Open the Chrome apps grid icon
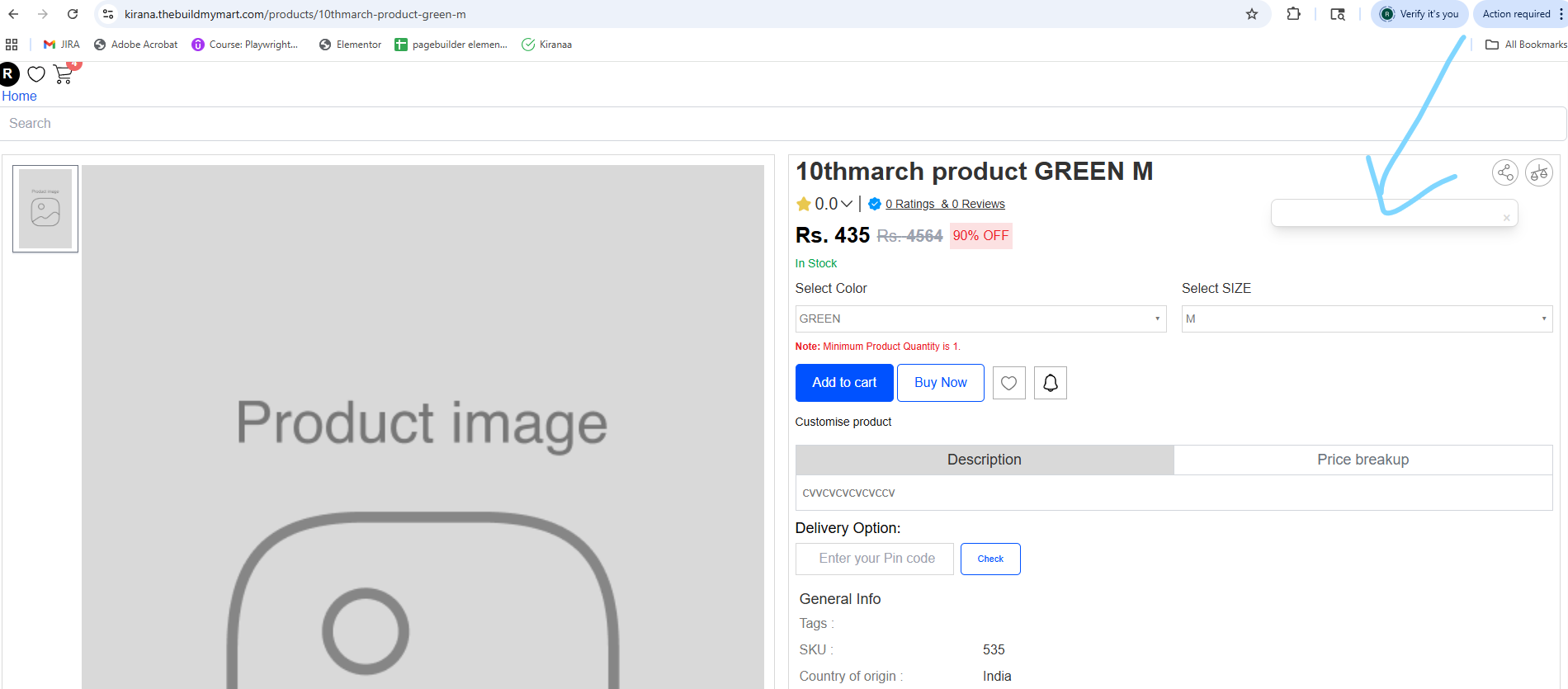This screenshot has width=1568, height=689. (12, 45)
